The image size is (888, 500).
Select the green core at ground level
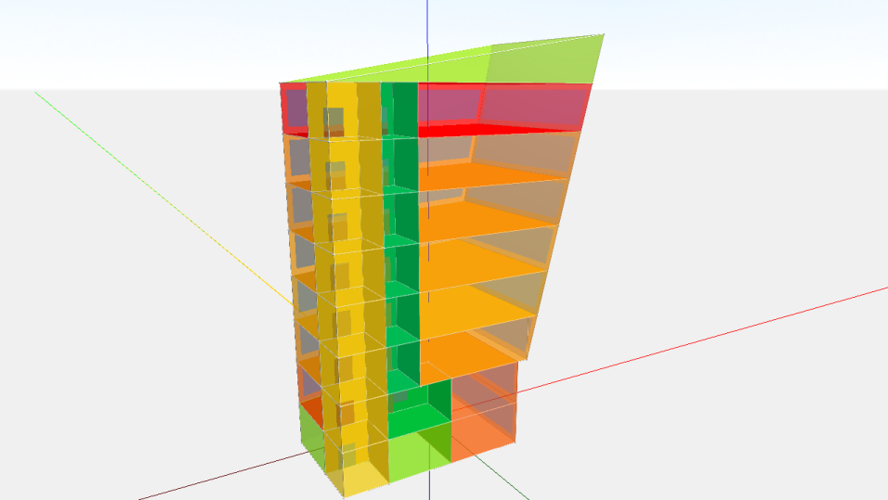pos(418,422)
